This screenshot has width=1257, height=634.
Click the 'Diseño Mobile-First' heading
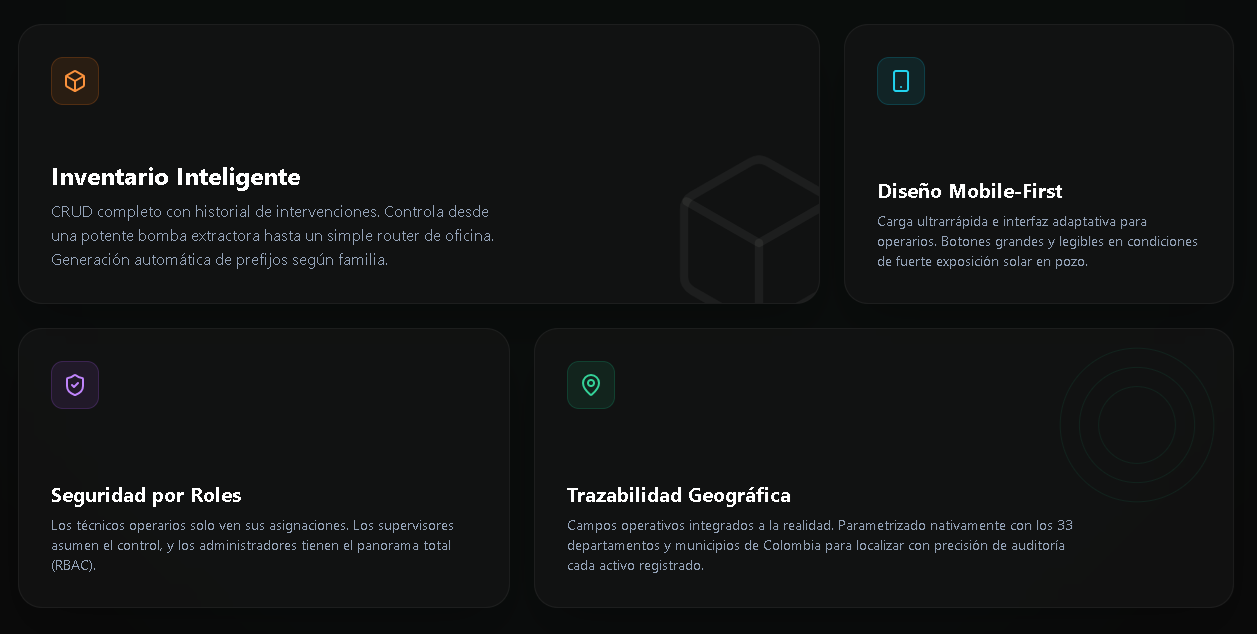970,191
